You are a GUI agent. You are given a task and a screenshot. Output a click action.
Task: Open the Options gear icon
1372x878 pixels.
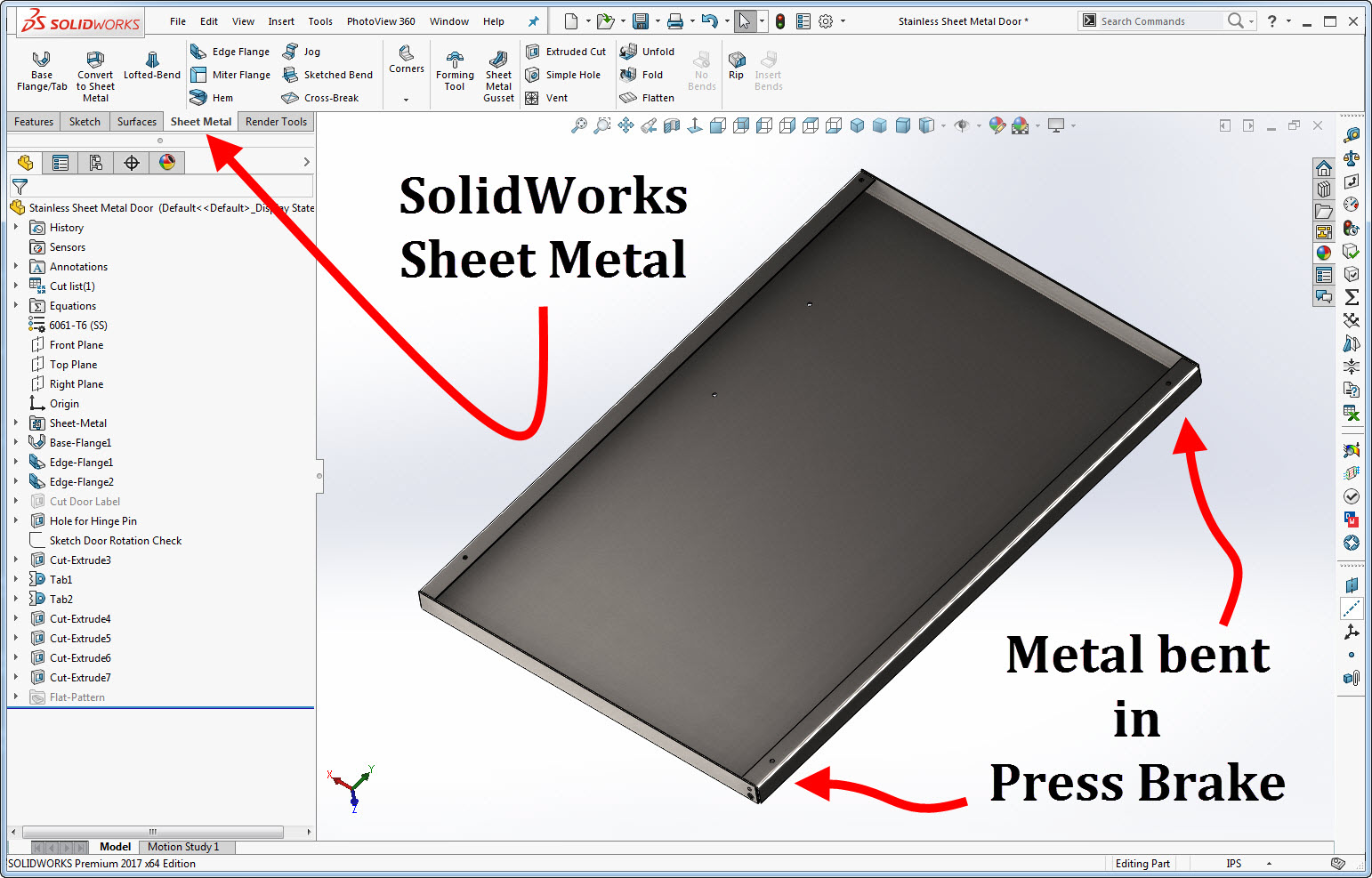click(826, 21)
